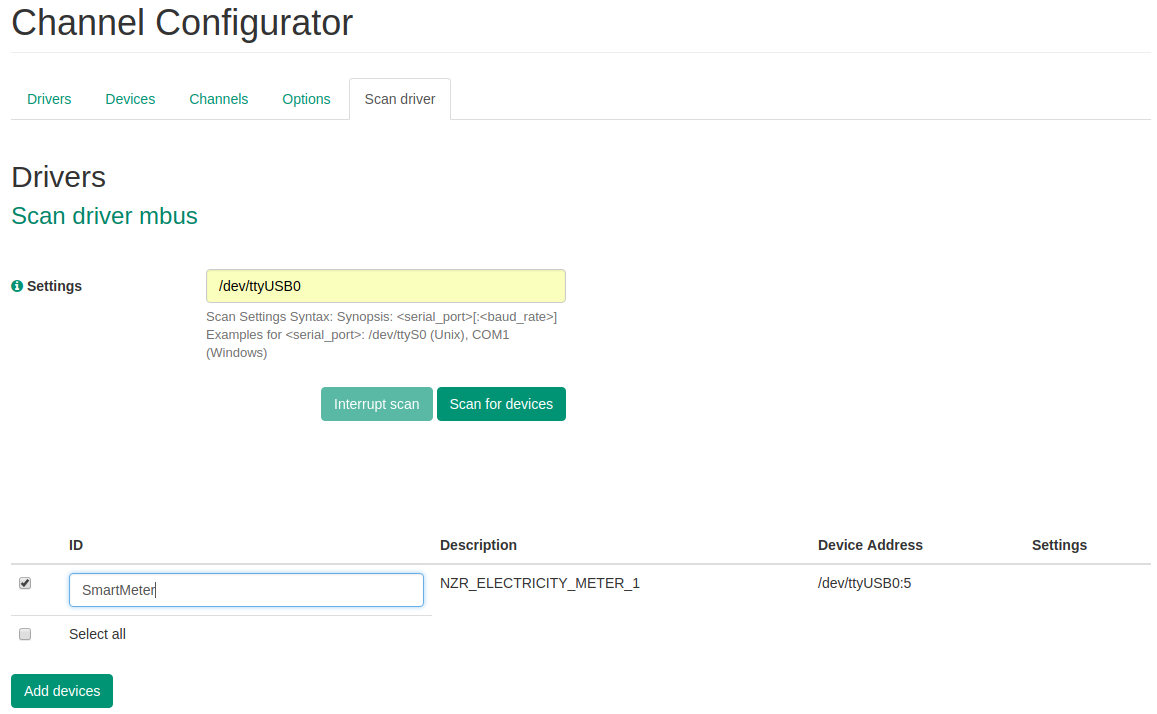Click the /dev/ttyUSB0:5 device address cell
The height and width of the screenshot is (714, 1157).
864,583
